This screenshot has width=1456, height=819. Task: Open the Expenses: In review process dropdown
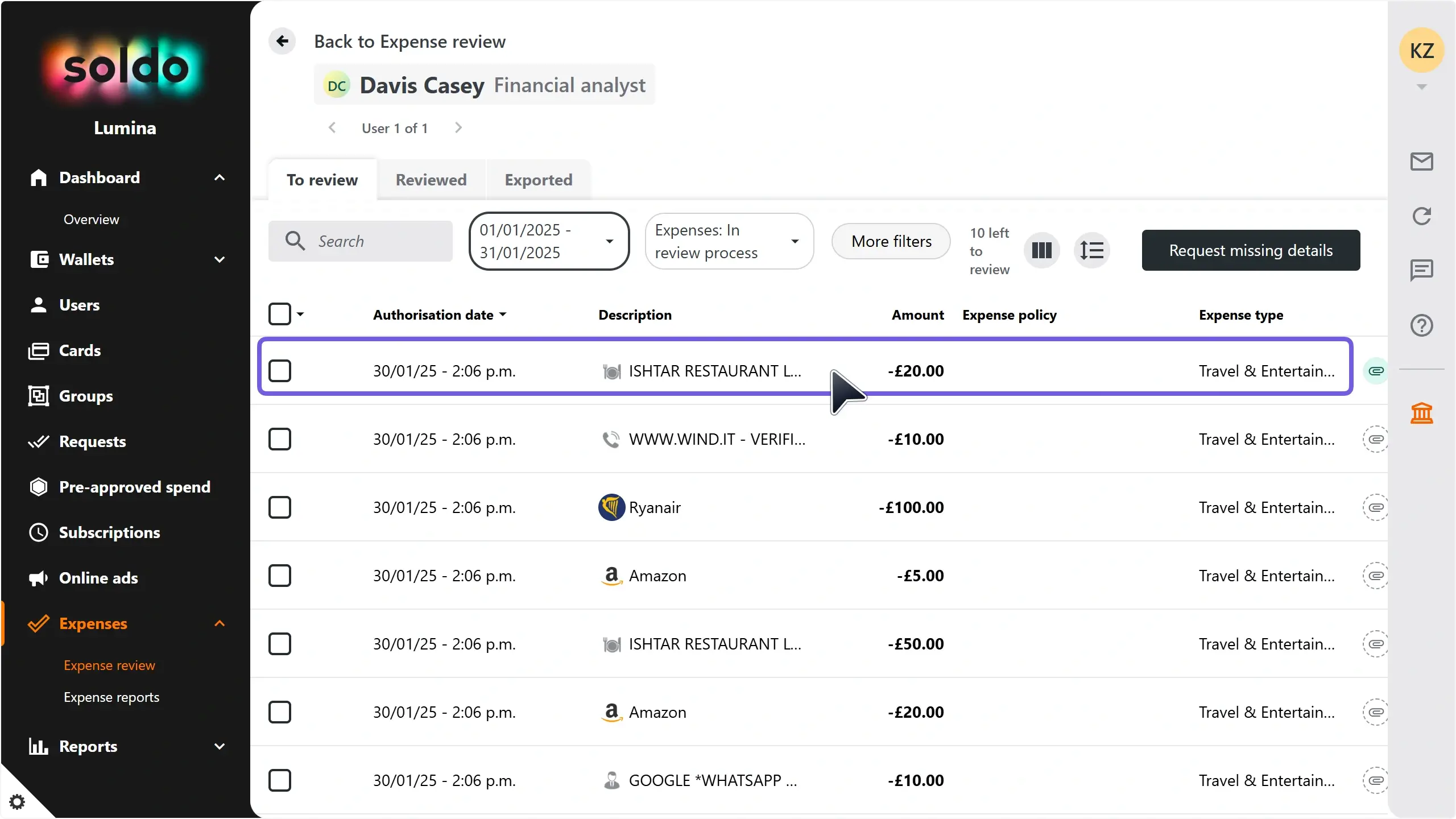coord(729,241)
